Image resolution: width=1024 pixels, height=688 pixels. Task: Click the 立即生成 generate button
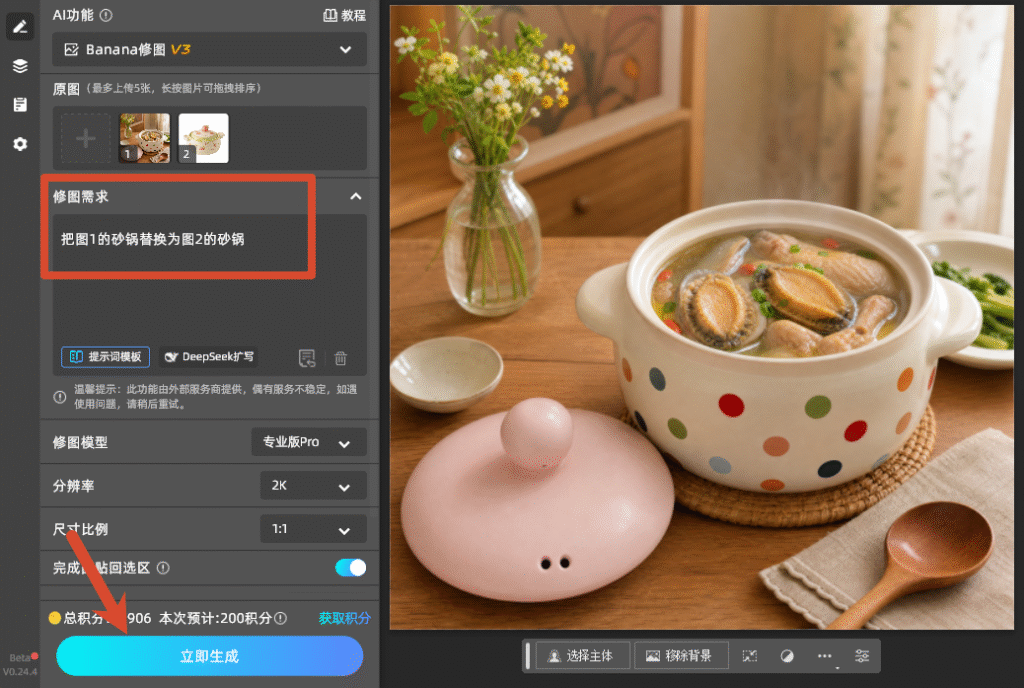pyautogui.click(x=209, y=656)
